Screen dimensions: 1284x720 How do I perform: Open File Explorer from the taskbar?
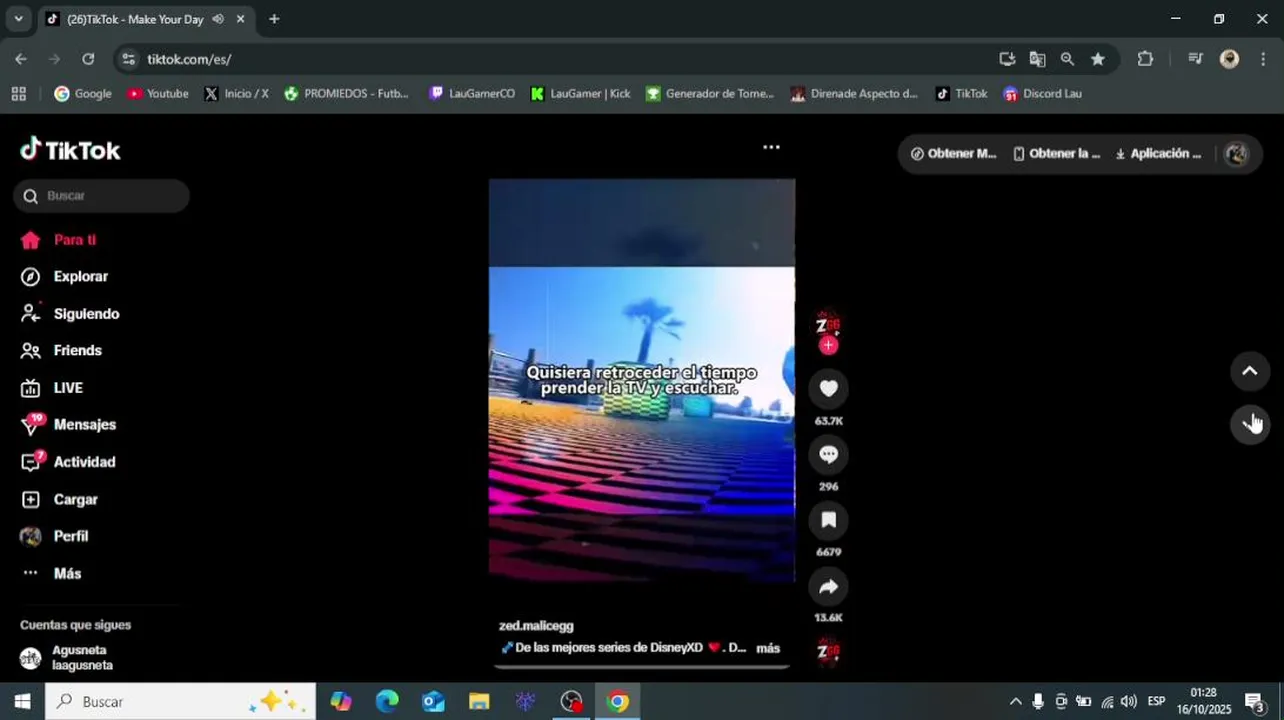click(x=479, y=701)
